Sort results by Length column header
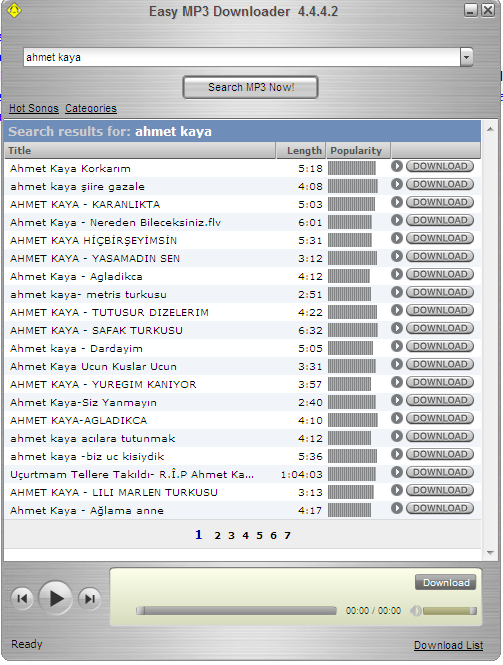This screenshot has height=665, width=503. coord(301,151)
